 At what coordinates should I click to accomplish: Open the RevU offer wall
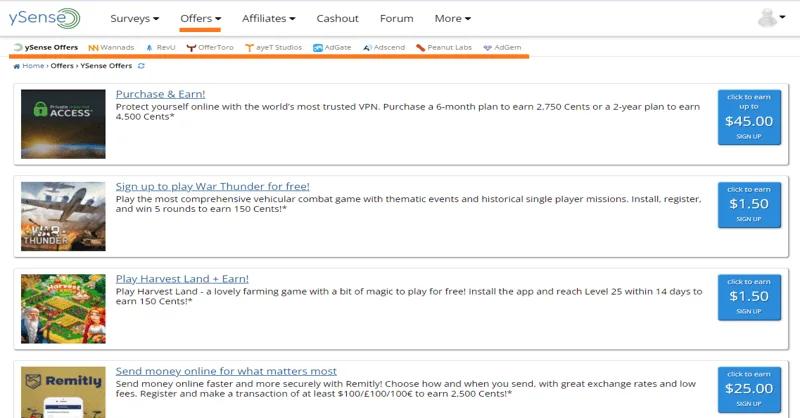point(160,47)
